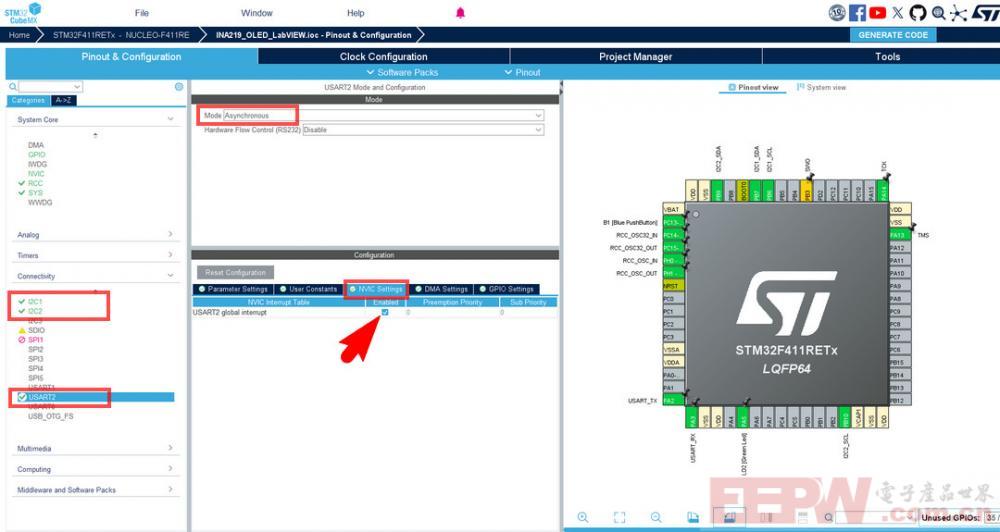Click the PA13 TMS pin on chip
This screenshot has height=532, width=1000.
(x=899, y=235)
